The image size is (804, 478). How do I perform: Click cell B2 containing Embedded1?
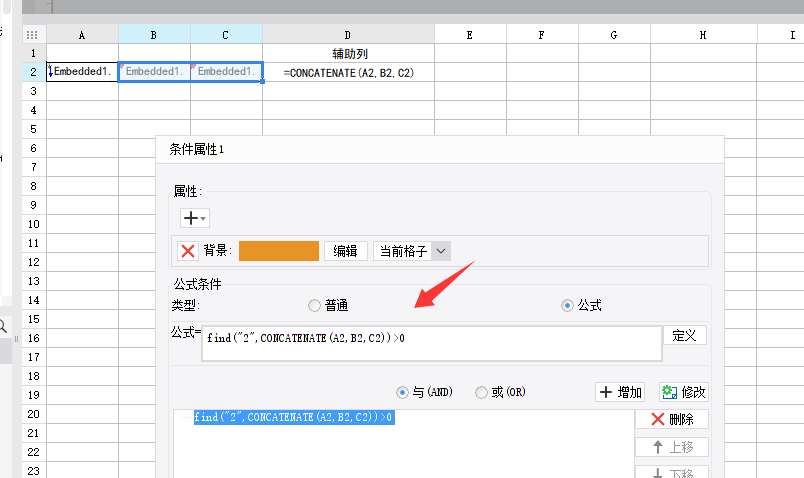pos(154,72)
